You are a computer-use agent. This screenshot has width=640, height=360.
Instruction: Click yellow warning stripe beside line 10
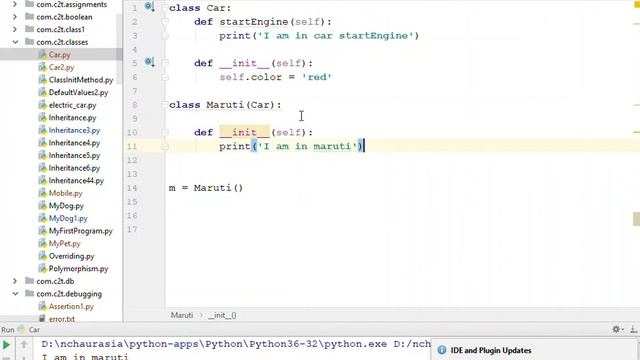click(x=636, y=132)
